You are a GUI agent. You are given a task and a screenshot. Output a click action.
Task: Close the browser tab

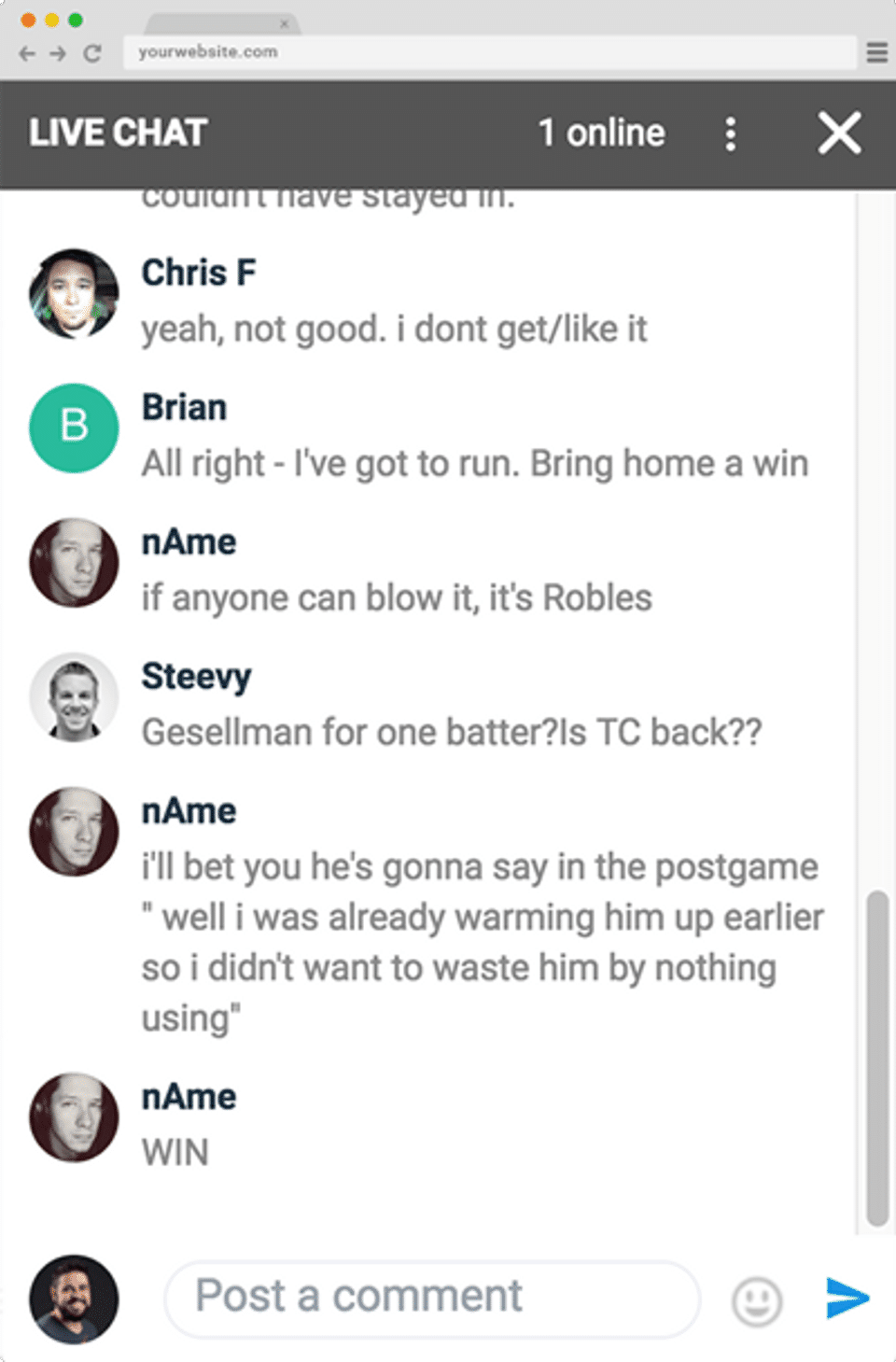[x=284, y=23]
